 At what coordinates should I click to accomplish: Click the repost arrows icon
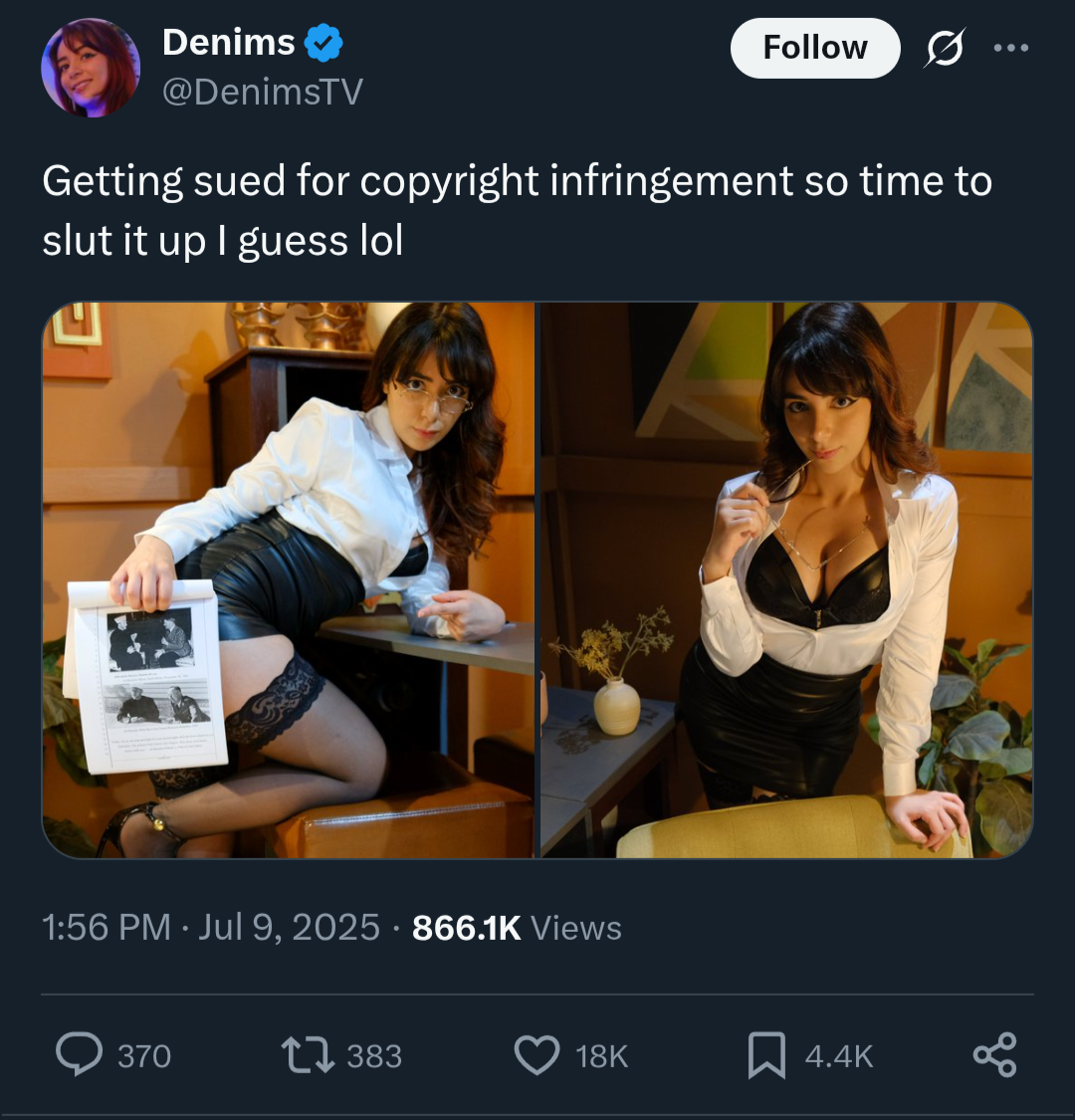[308, 1055]
